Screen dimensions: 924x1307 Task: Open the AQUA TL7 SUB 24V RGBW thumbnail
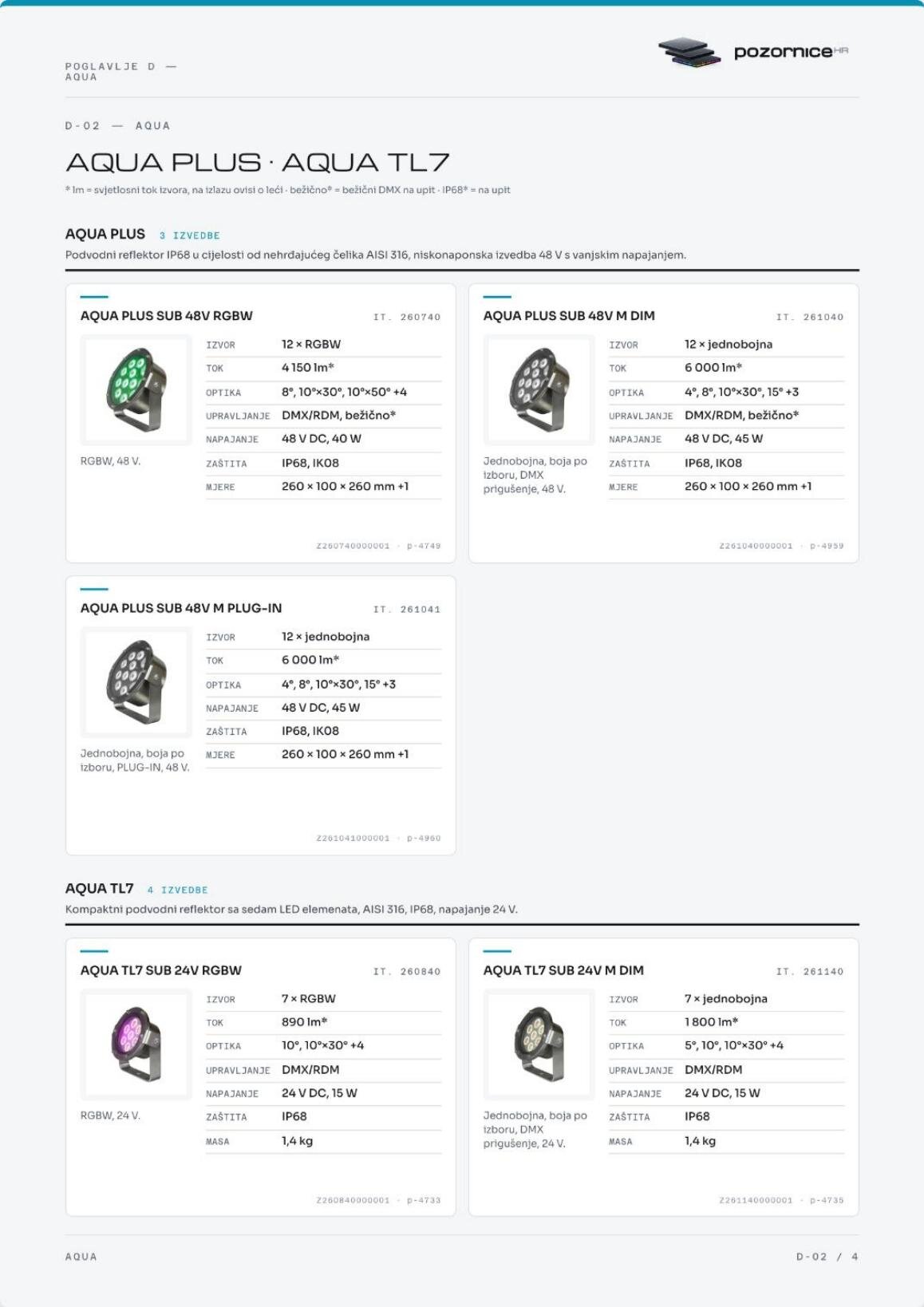click(x=136, y=1044)
